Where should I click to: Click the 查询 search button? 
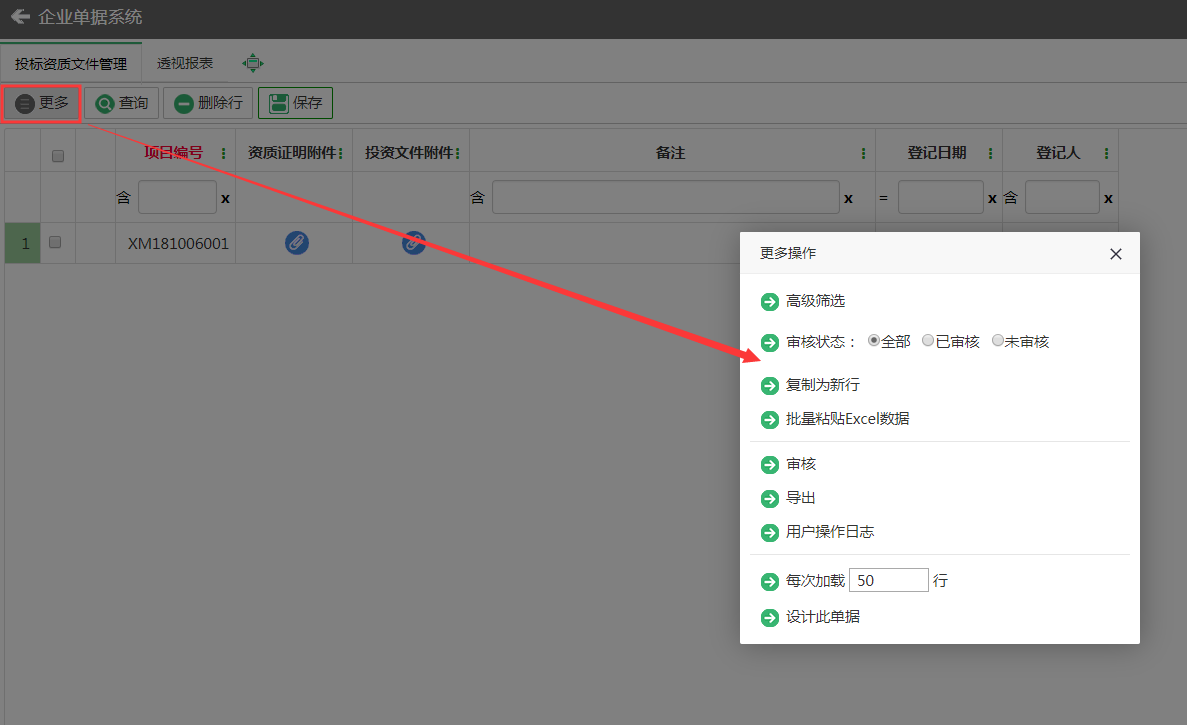pyautogui.click(x=121, y=103)
